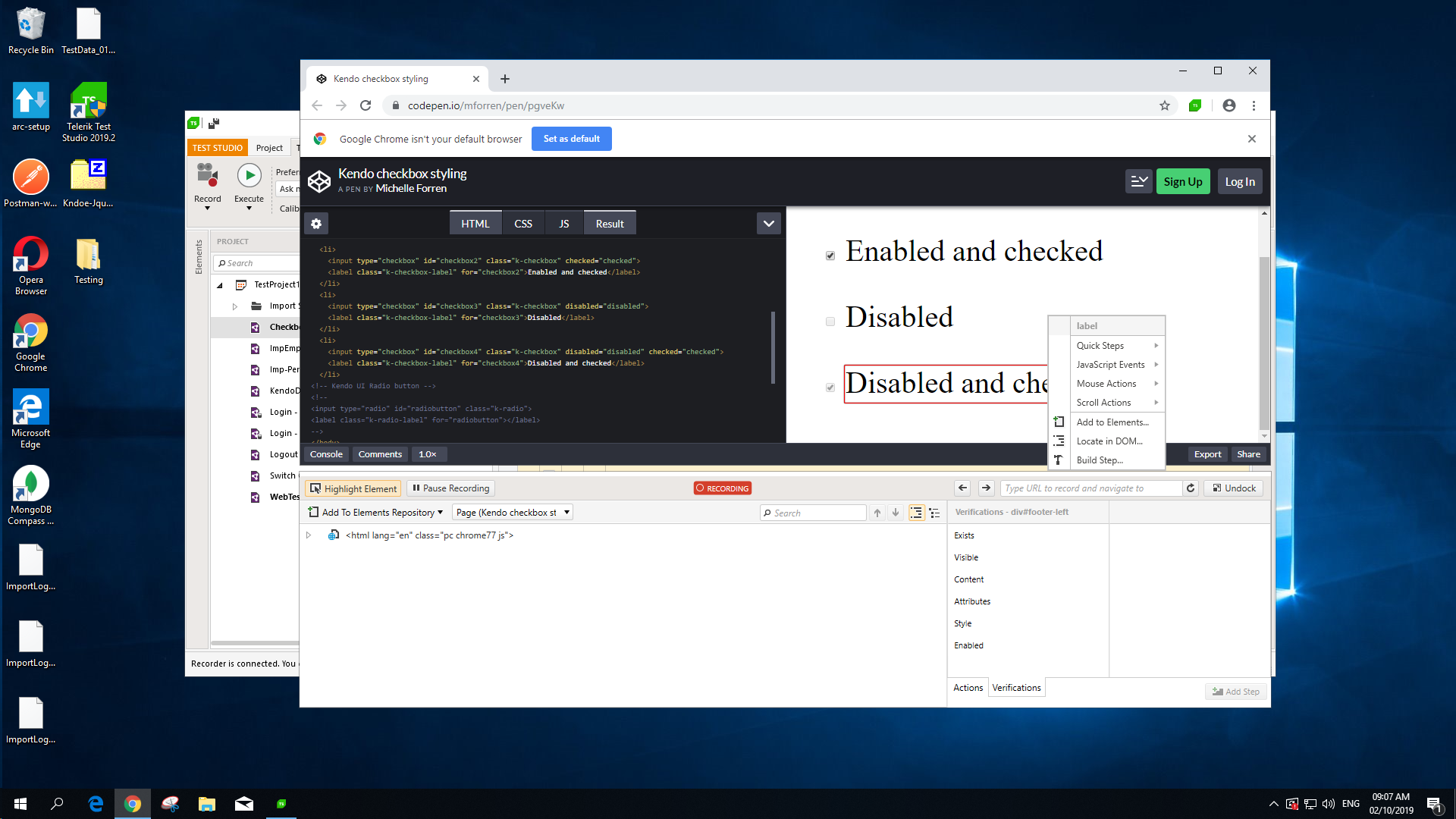
Task: Click the Record icon in Test Studio
Action: pos(207,176)
